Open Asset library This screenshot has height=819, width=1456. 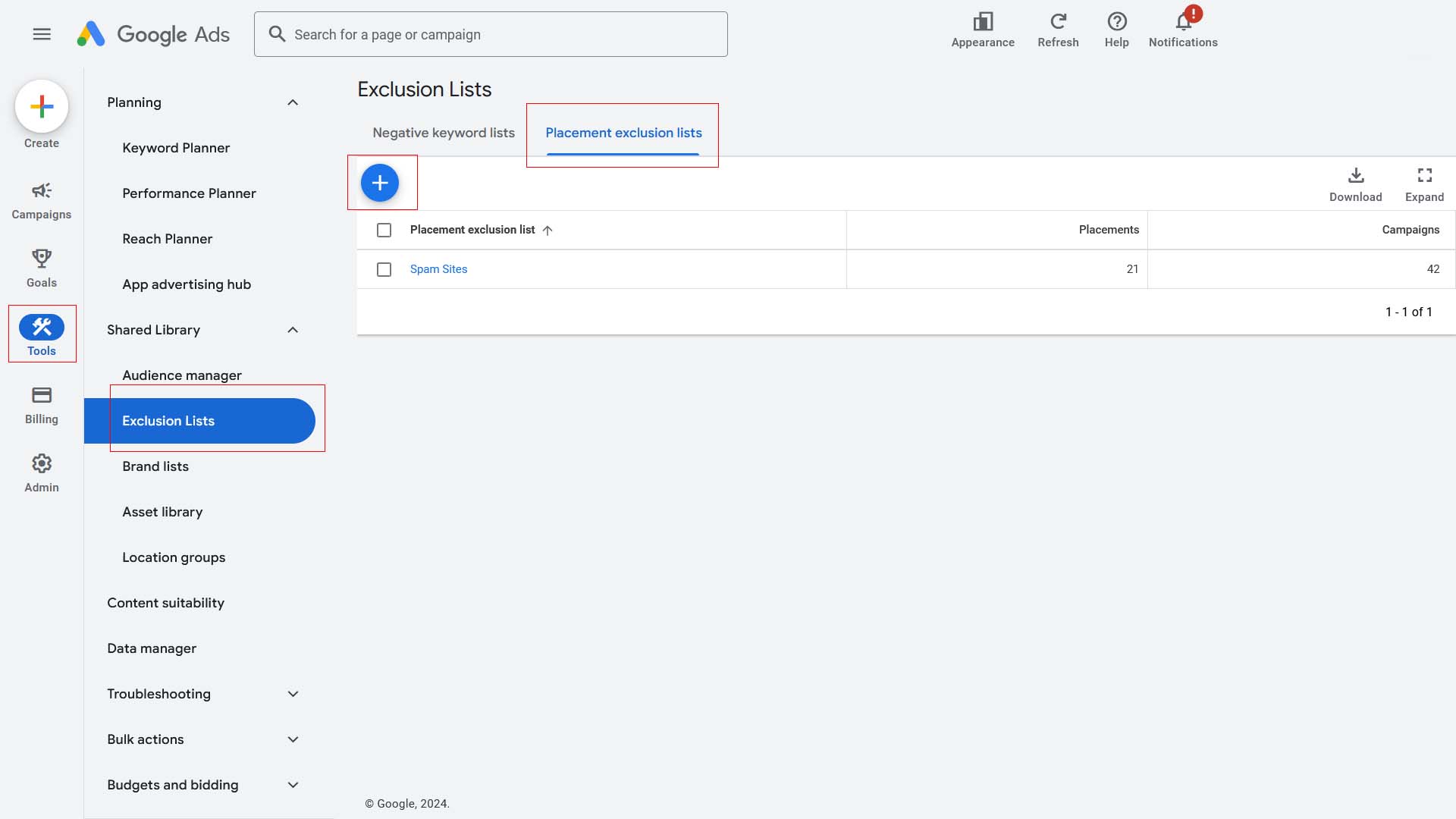pos(162,512)
